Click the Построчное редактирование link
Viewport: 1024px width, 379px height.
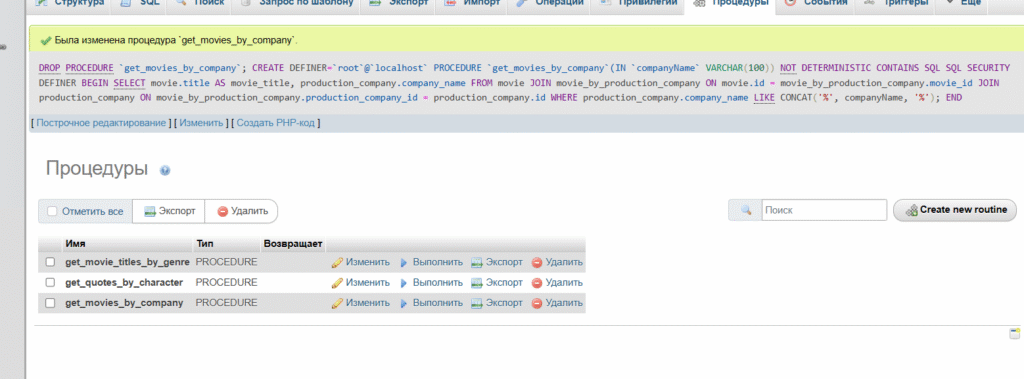click(101, 123)
